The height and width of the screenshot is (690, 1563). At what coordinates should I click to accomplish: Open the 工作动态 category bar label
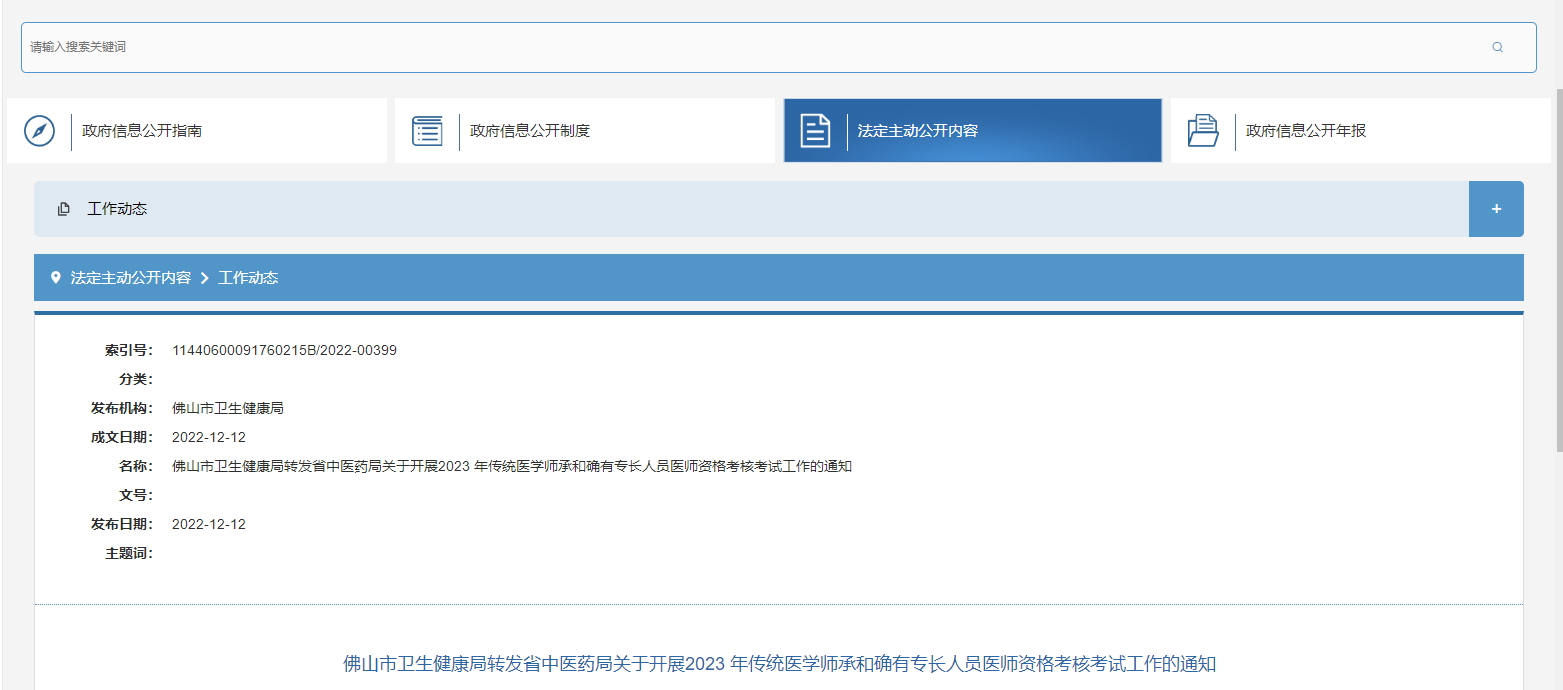(x=117, y=209)
